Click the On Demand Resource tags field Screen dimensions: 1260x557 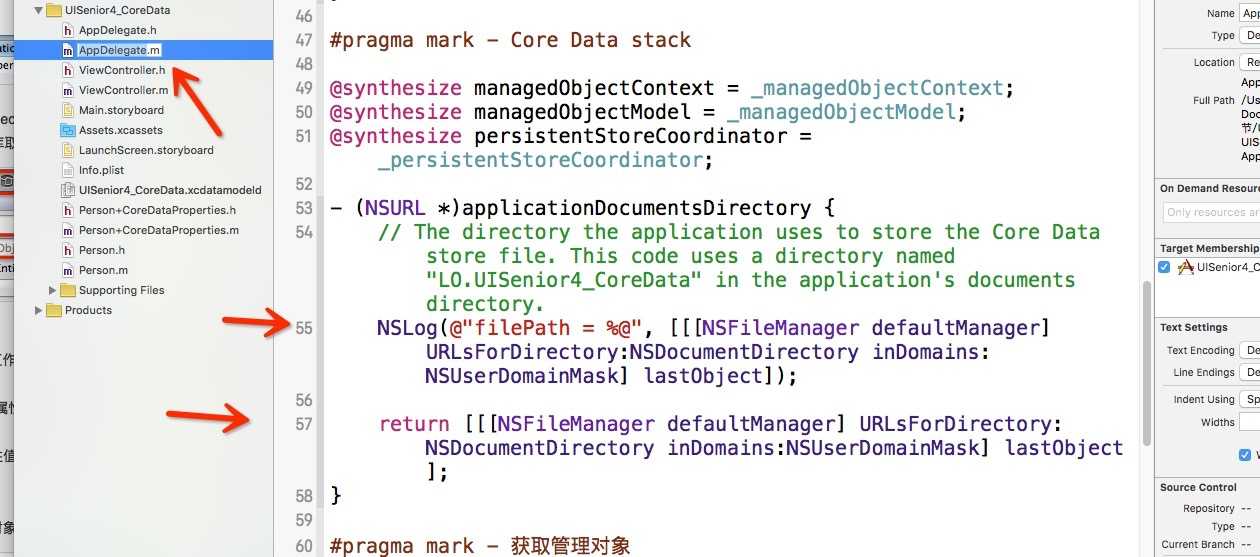(1211, 212)
